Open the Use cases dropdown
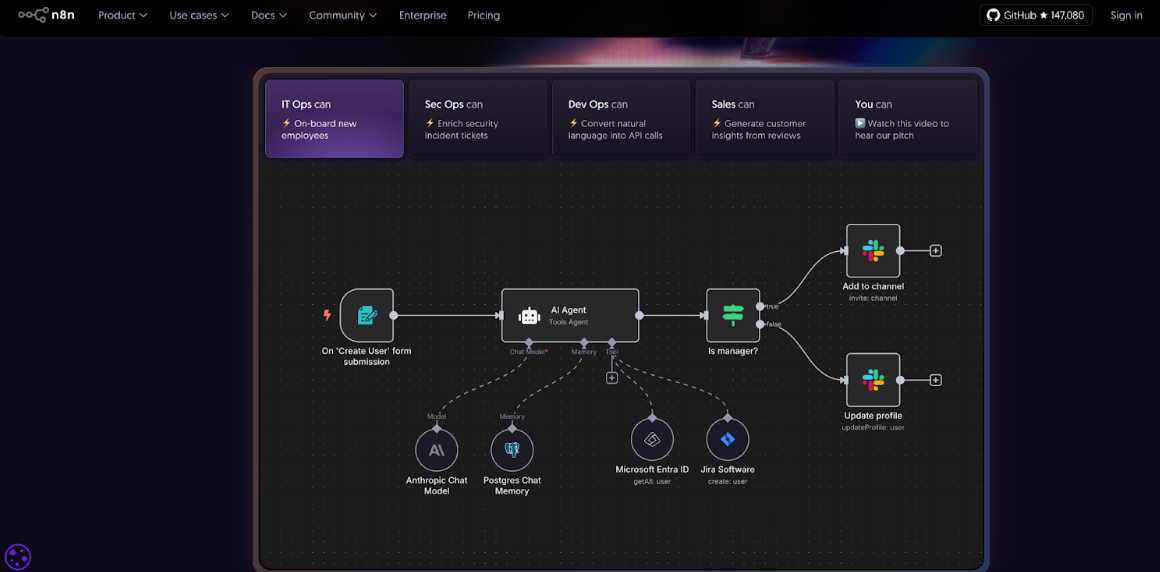The width and height of the screenshot is (1160, 572). [199, 15]
